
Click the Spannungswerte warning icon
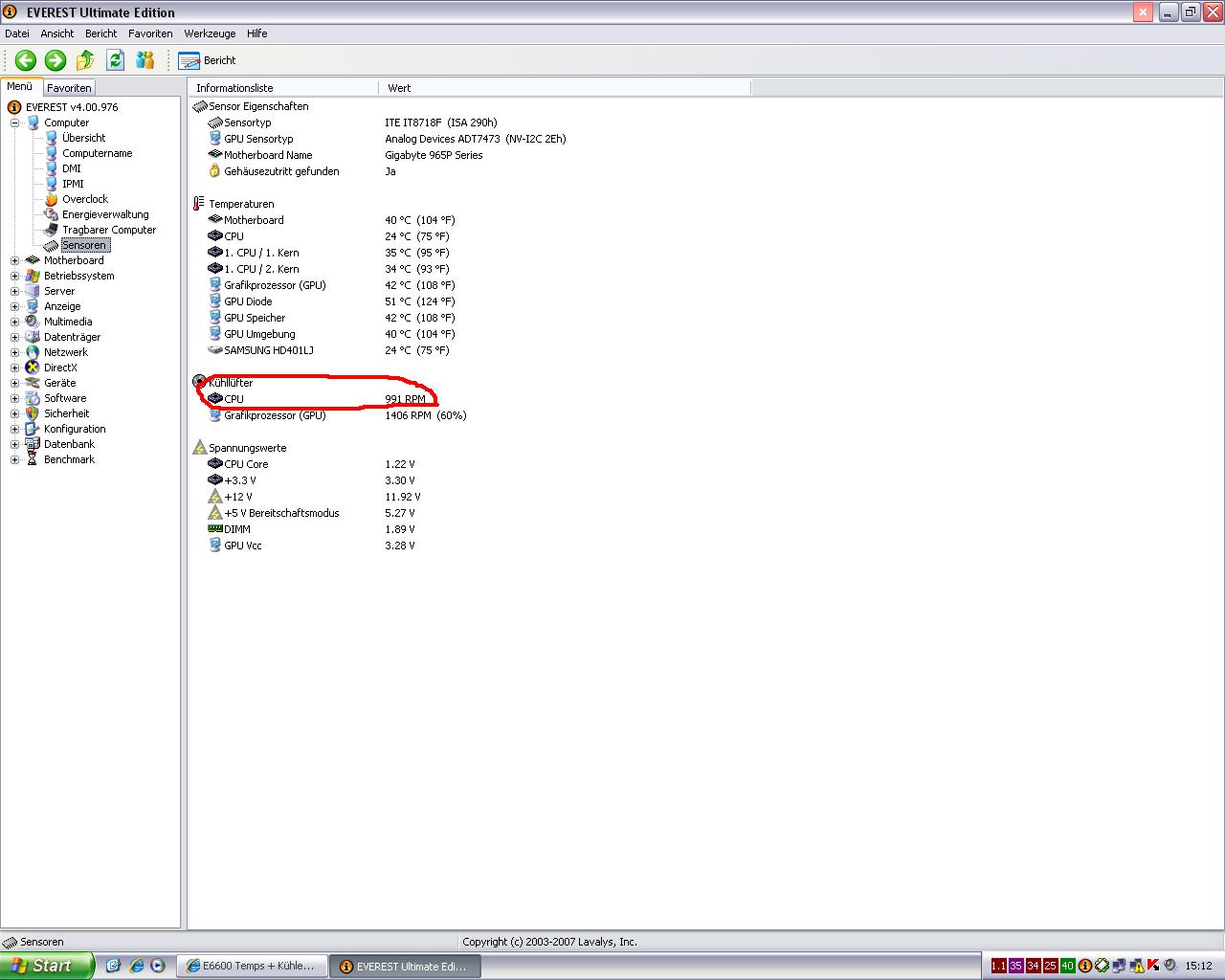[199, 448]
